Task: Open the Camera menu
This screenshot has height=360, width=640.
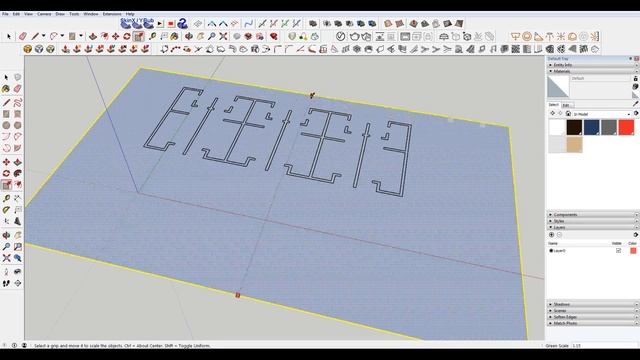Action: (44, 14)
